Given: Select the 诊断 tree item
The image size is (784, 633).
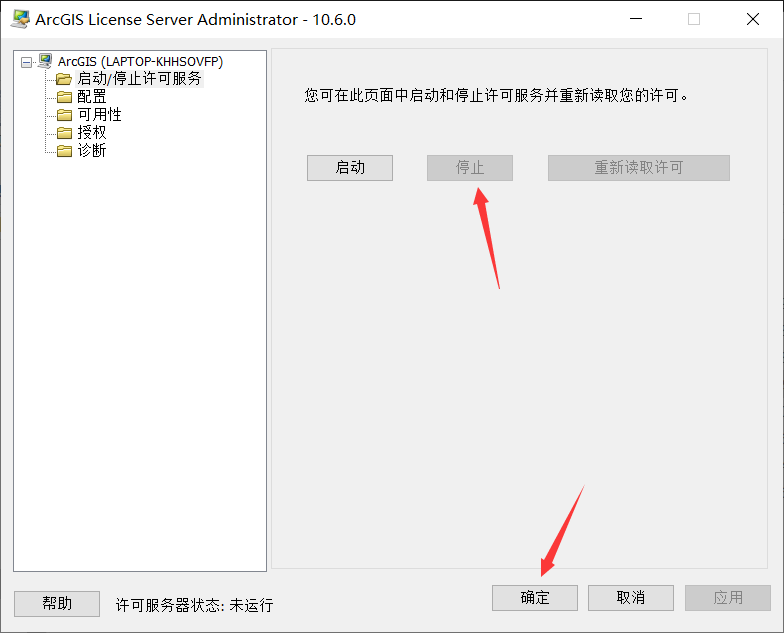Looking at the screenshot, I should pyautogui.click(x=92, y=150).
